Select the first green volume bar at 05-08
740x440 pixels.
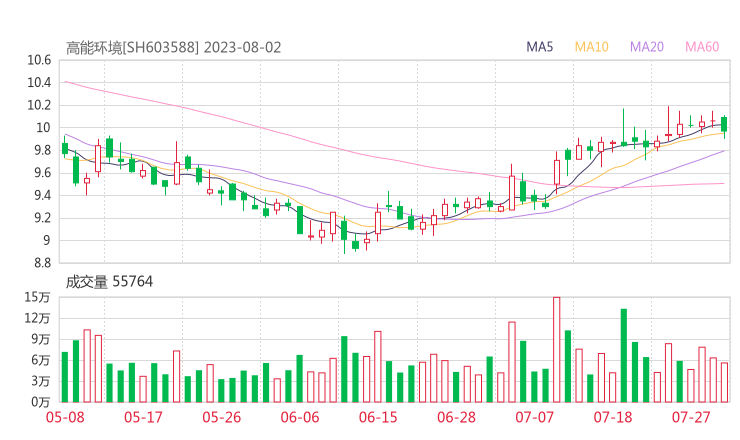pos(65,377)
